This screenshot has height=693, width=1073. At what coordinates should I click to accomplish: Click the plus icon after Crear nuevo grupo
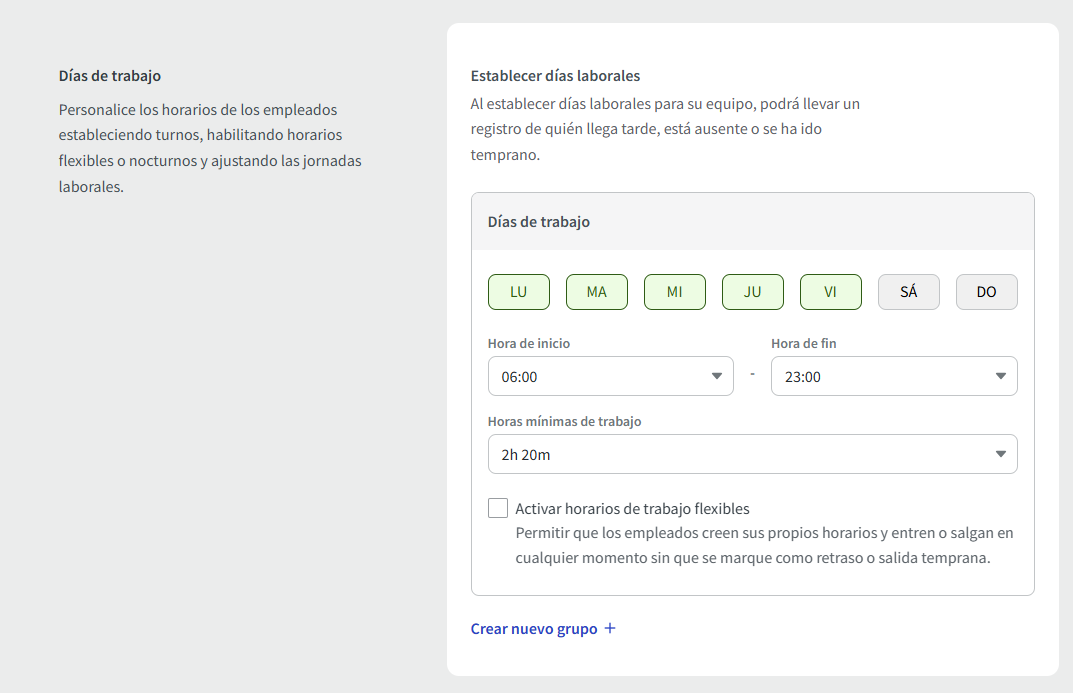(610, 629)
